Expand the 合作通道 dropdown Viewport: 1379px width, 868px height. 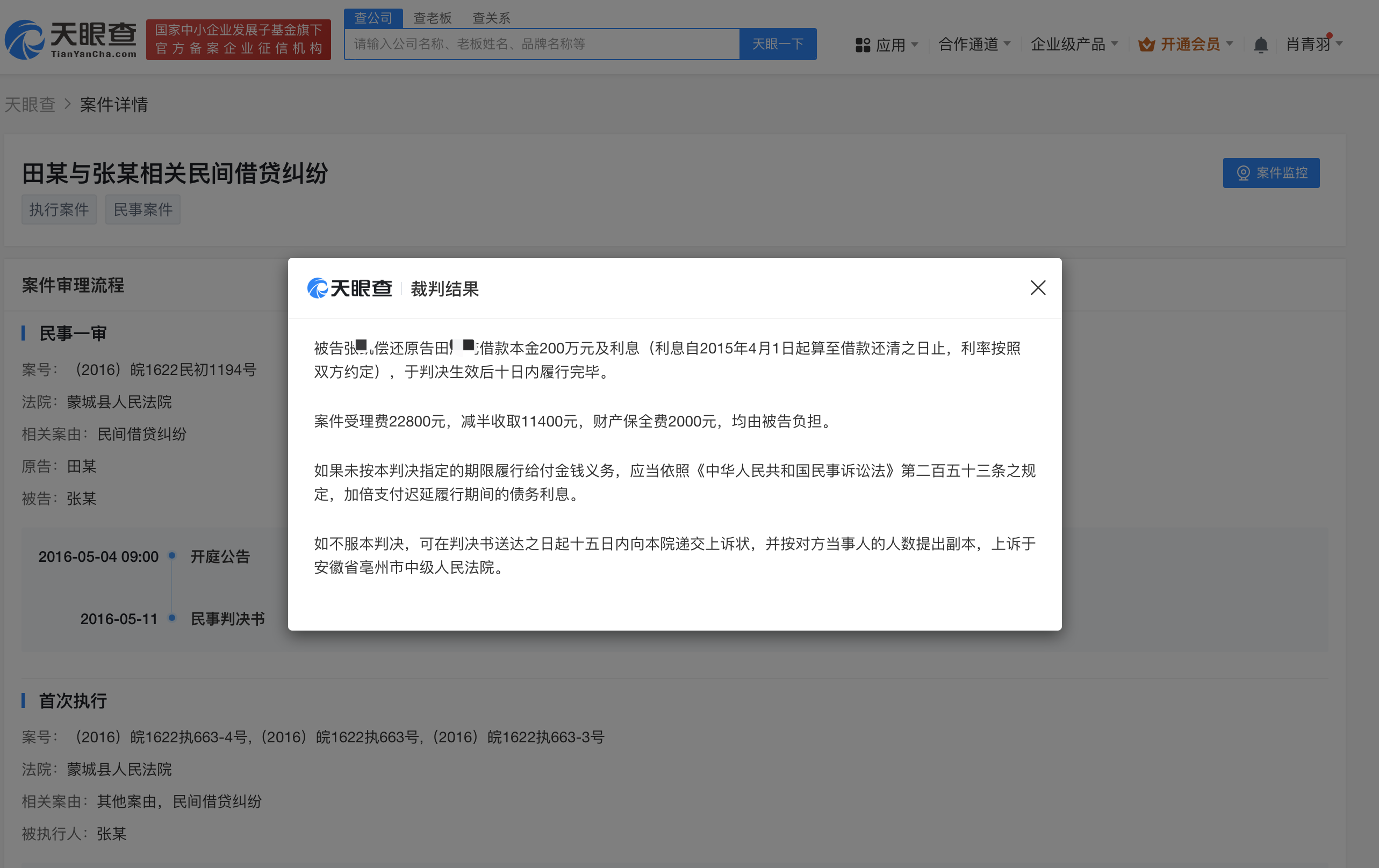click(974, 44)
